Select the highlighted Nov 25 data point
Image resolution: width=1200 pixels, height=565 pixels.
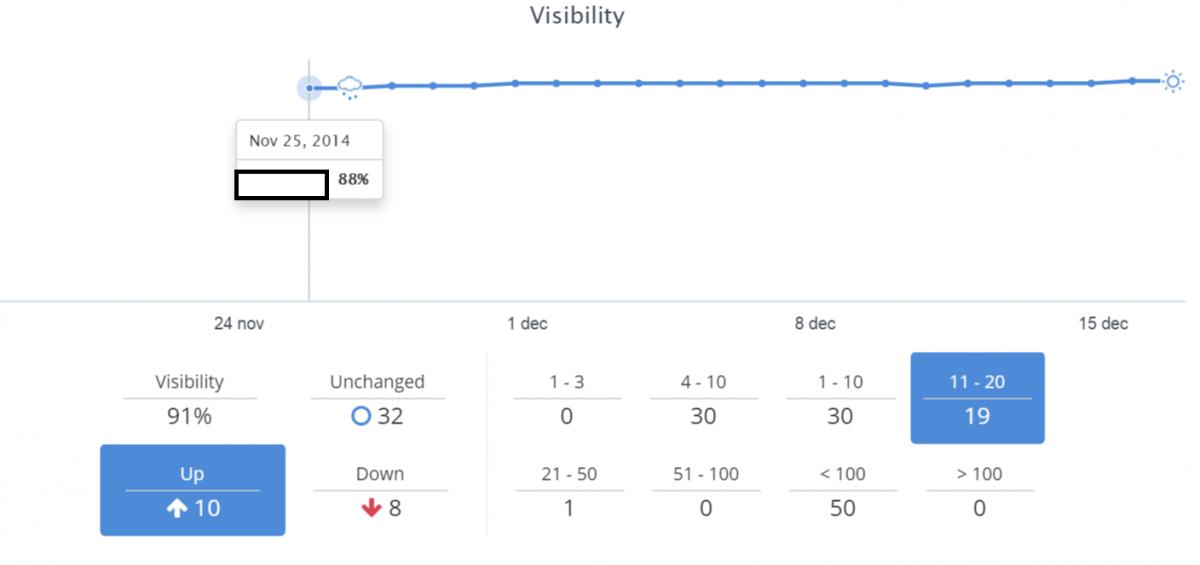coord(310,88)
